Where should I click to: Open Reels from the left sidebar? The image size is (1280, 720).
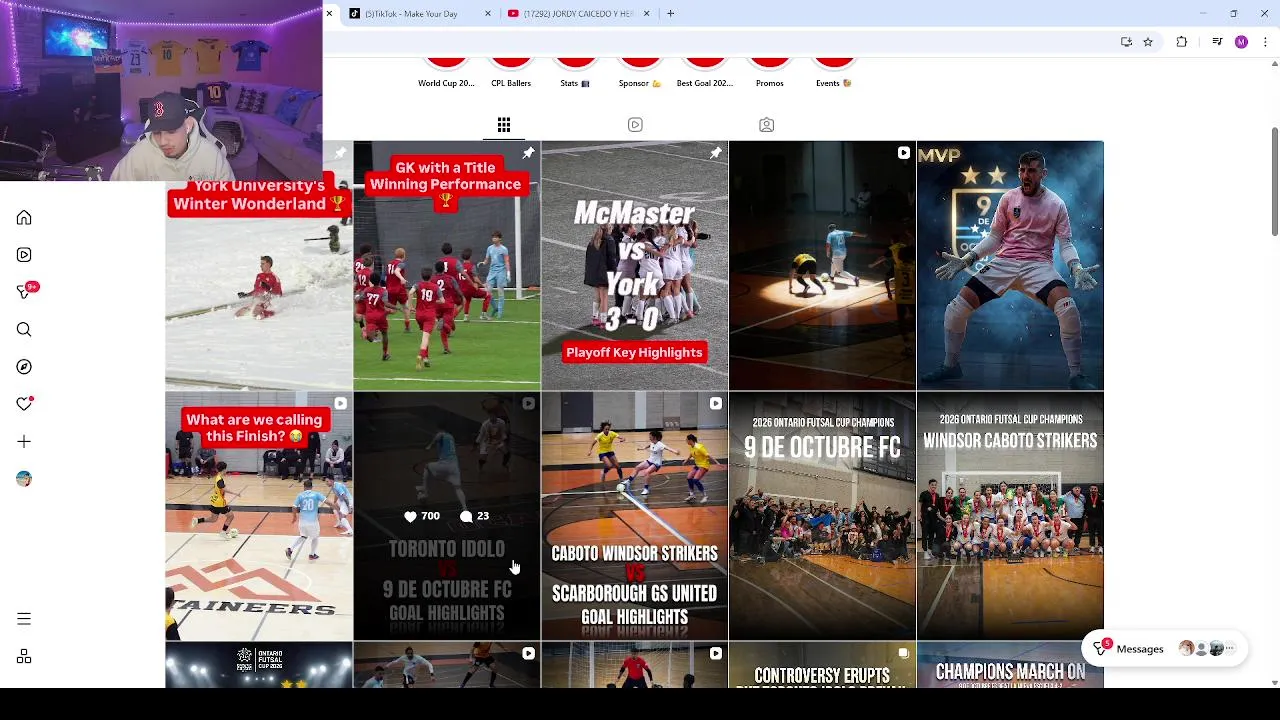[x=24, y=255]
